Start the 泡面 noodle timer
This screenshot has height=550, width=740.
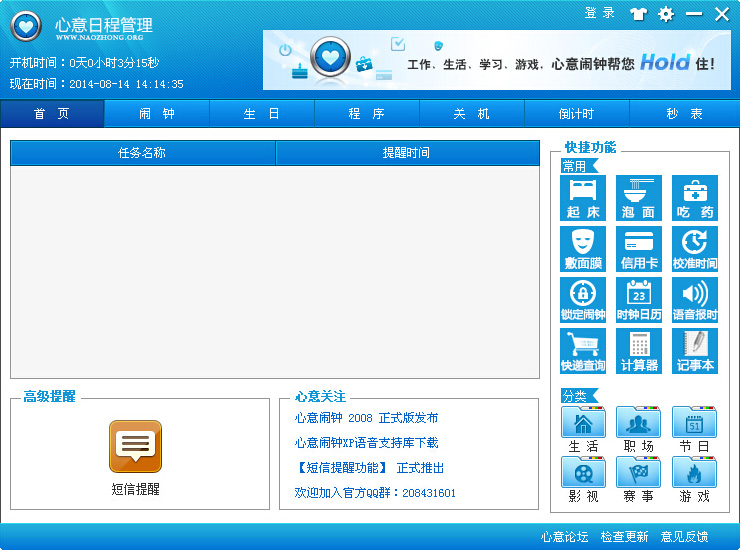pyautogui.click(x=639, y=198)
